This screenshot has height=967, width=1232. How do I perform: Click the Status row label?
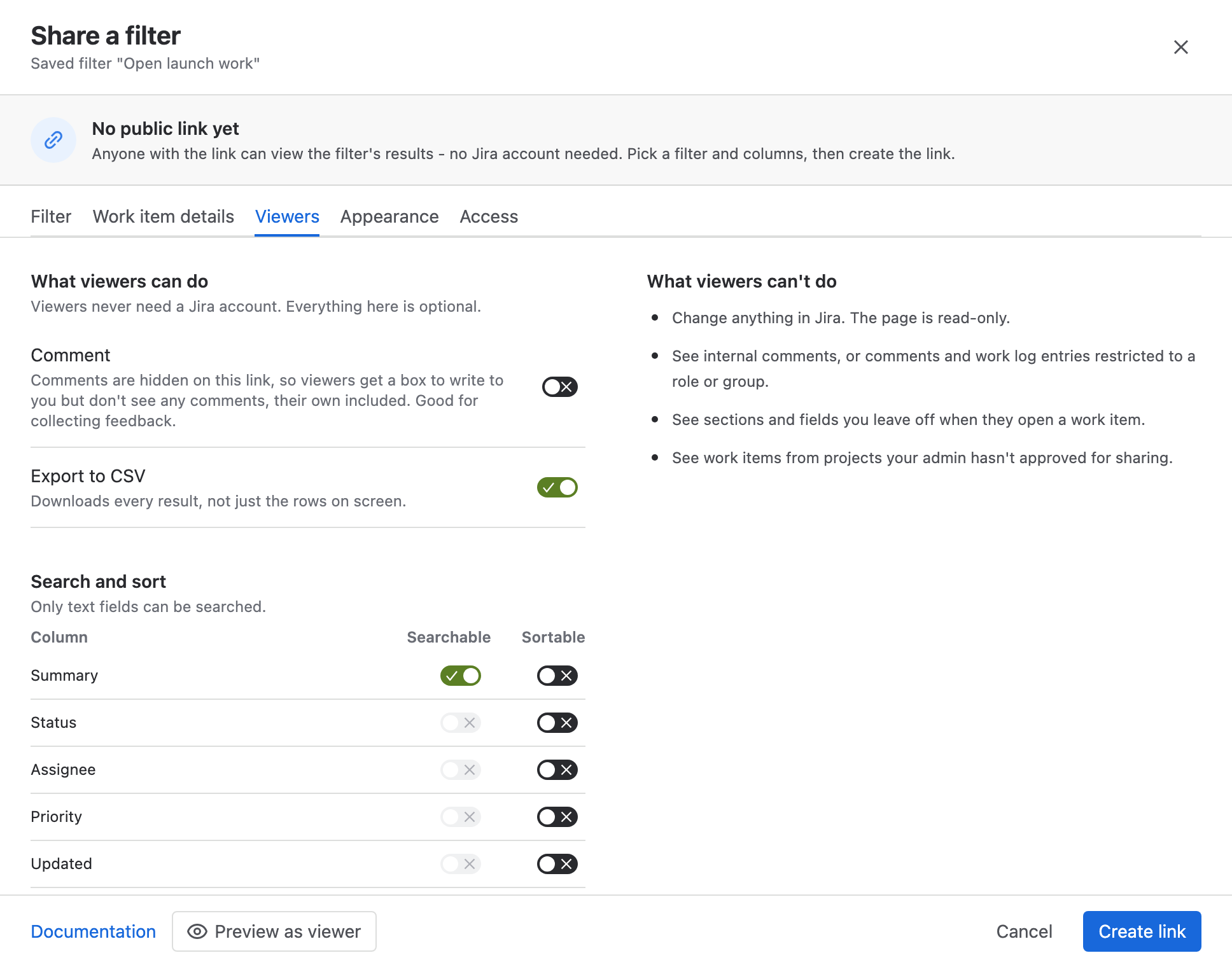tap(53, 723)
